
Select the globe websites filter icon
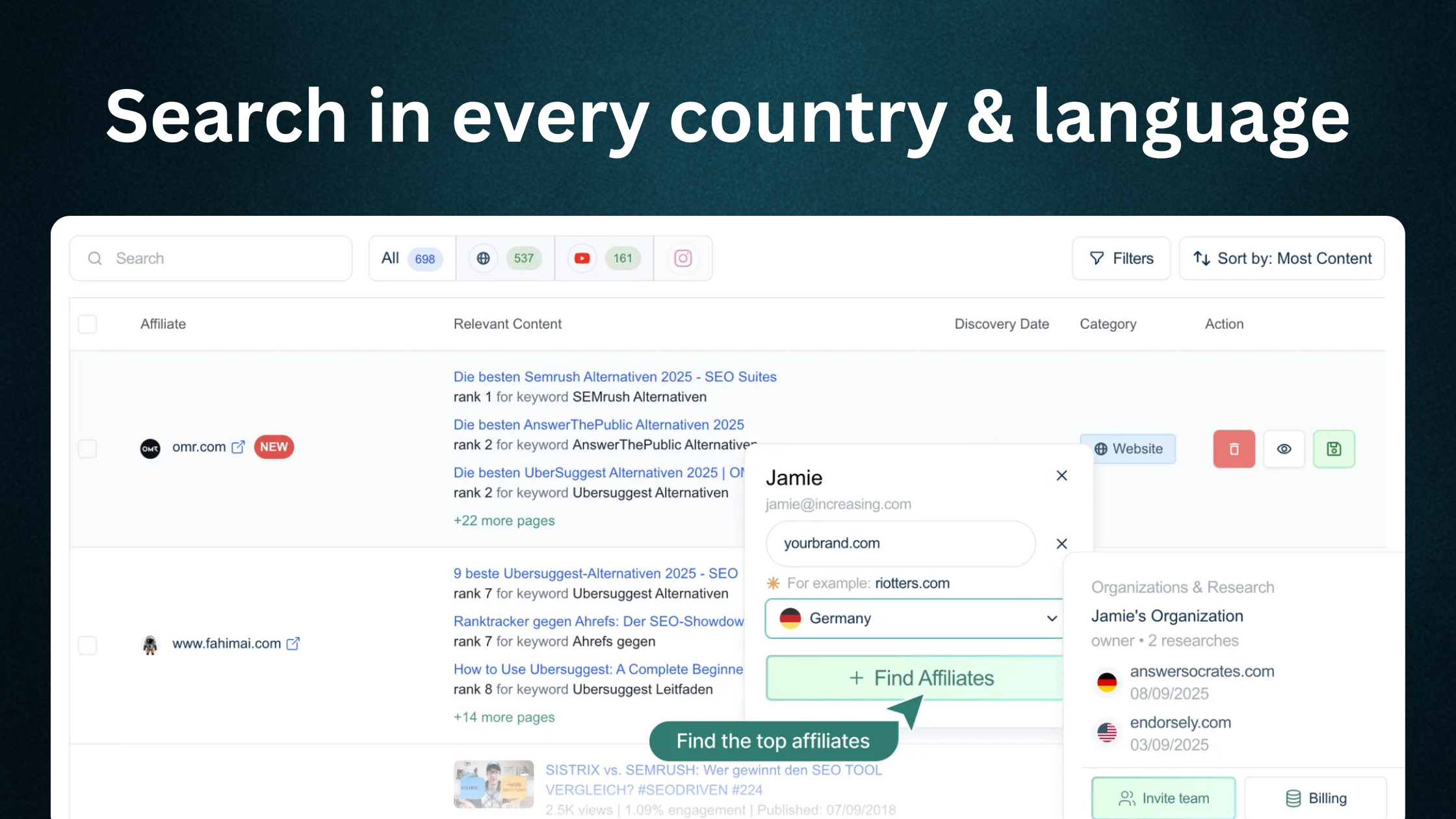[483, 259]
